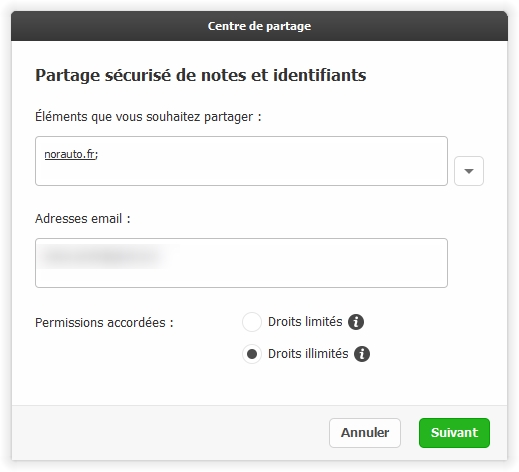Open the info icon beside Droits limités
Screen dimensions: 519x472
pos(356,322)
